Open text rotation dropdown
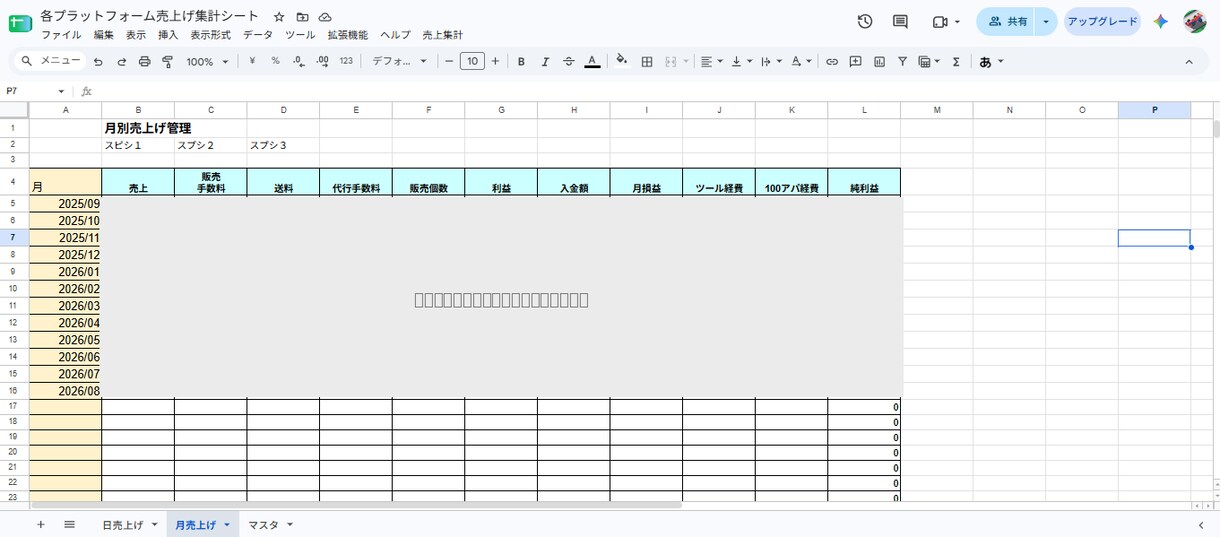 point(801,61)
